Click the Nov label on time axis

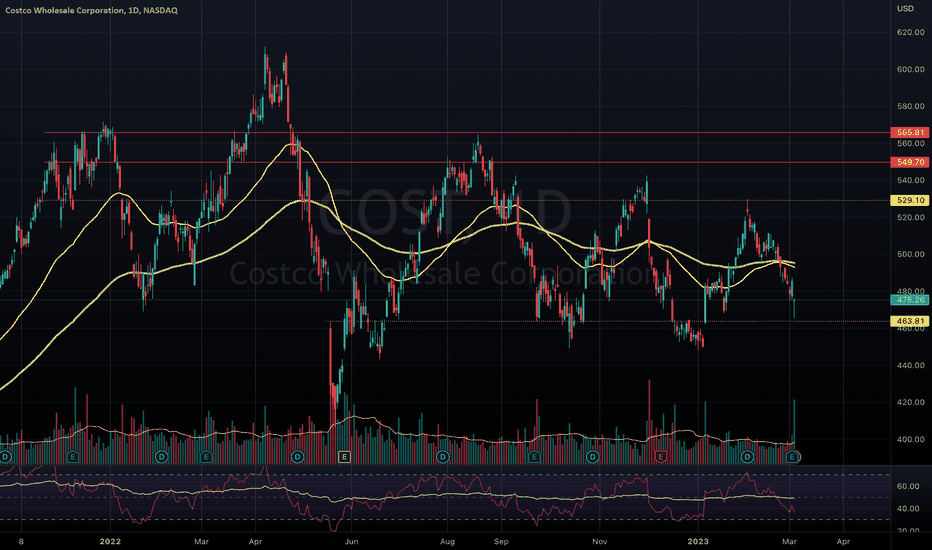tap(600, 541)
